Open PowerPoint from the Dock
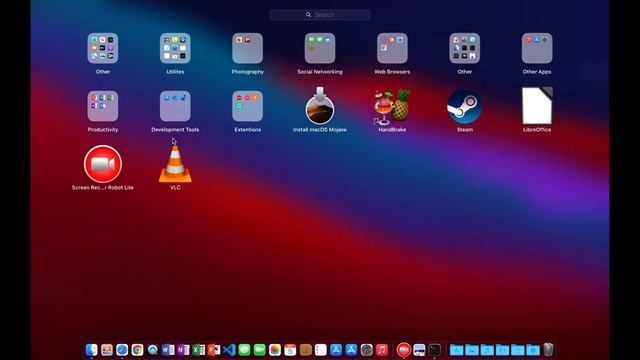The height and width of the screenshot is (360, 640). [213, 350]
